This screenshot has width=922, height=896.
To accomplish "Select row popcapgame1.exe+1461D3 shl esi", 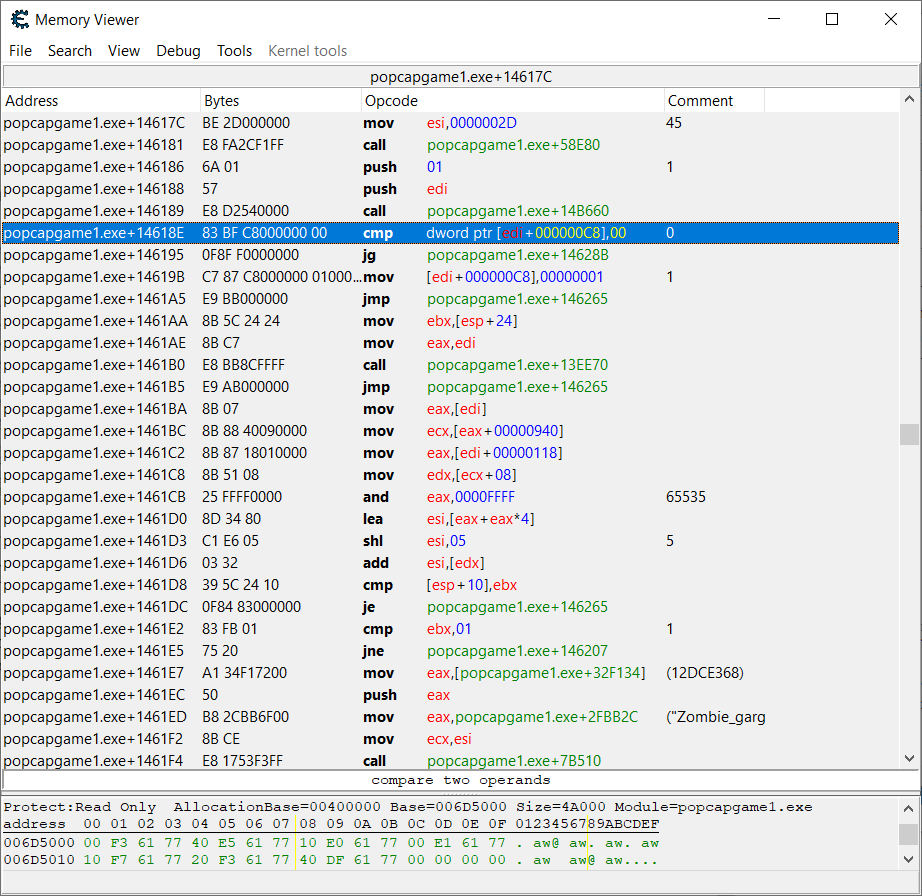I will (x=450, y=541).
